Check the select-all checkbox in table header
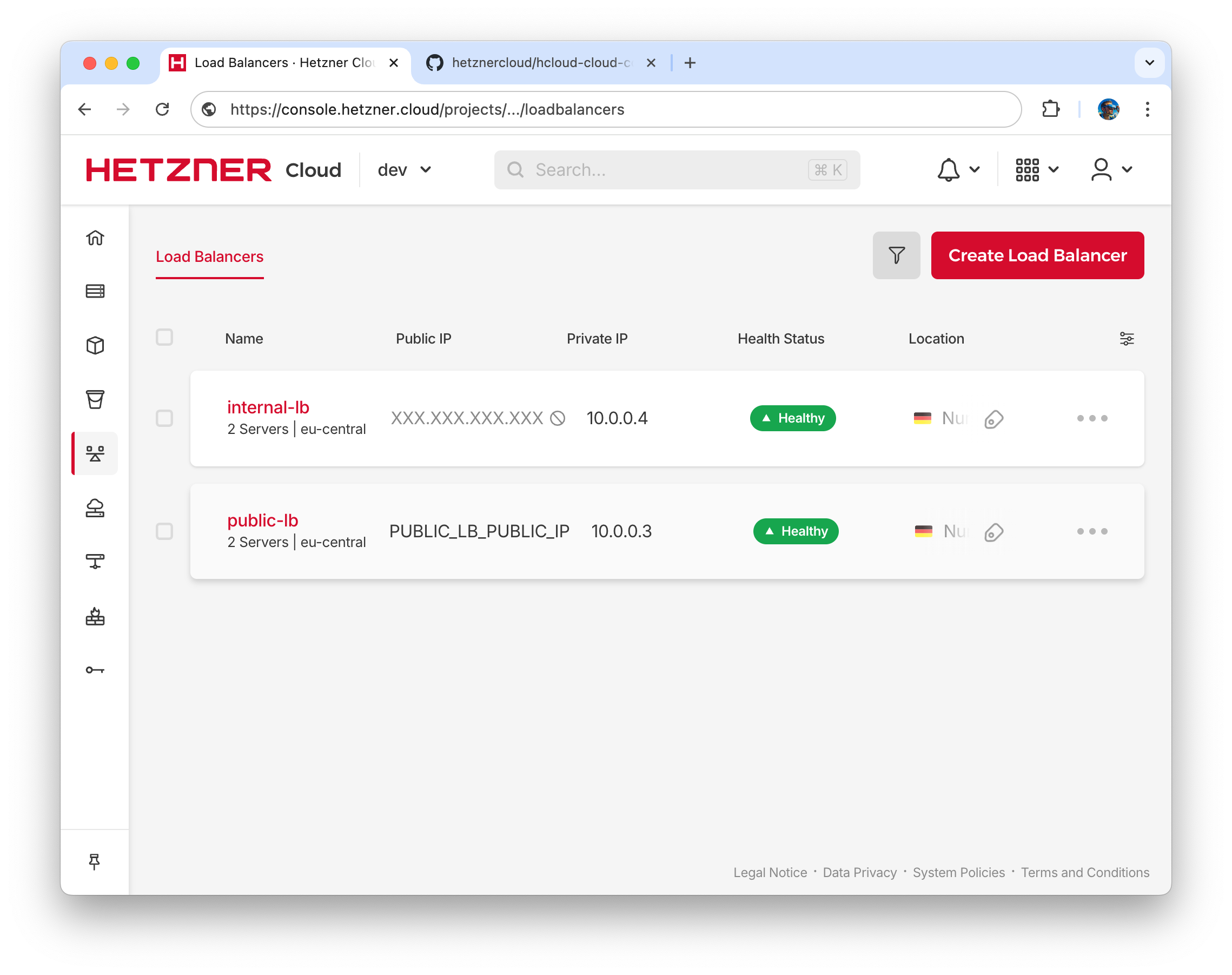Viewport: 1232px width, 975px height. click(x=164, y=338)
